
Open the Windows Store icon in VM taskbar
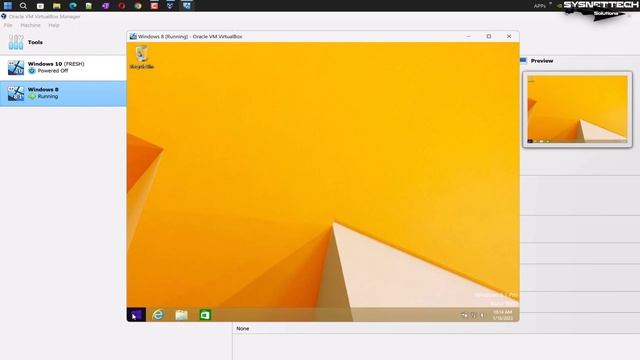(x=205, y=315)
